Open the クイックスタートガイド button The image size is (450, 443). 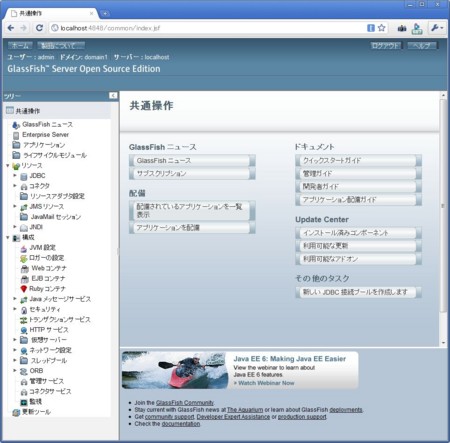[x=358, y=161]
